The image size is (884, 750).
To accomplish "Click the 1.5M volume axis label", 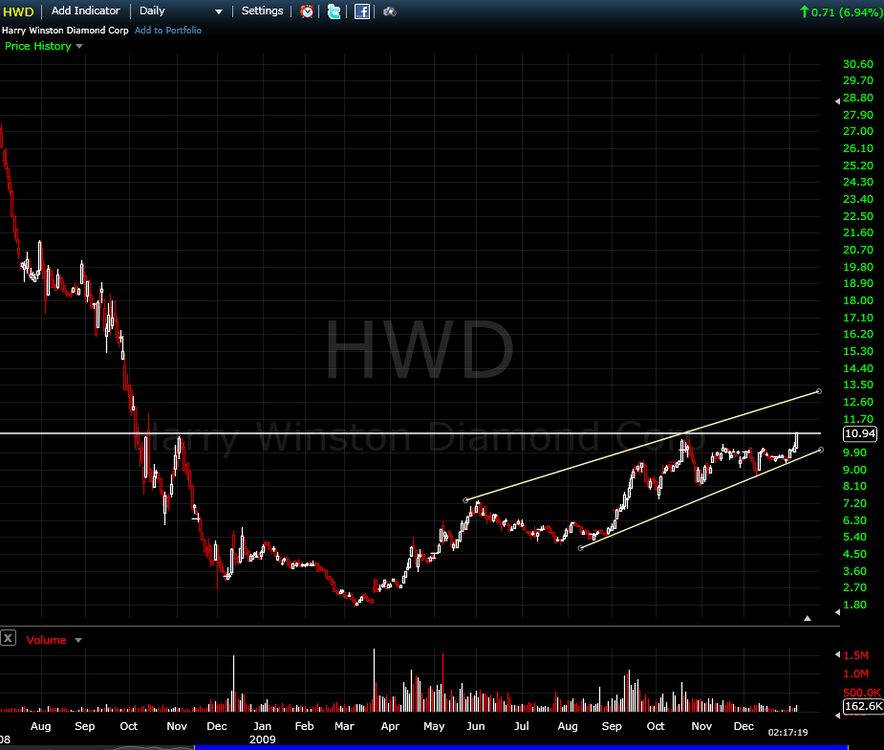I will pyautogui.click(x=856, y=655).
